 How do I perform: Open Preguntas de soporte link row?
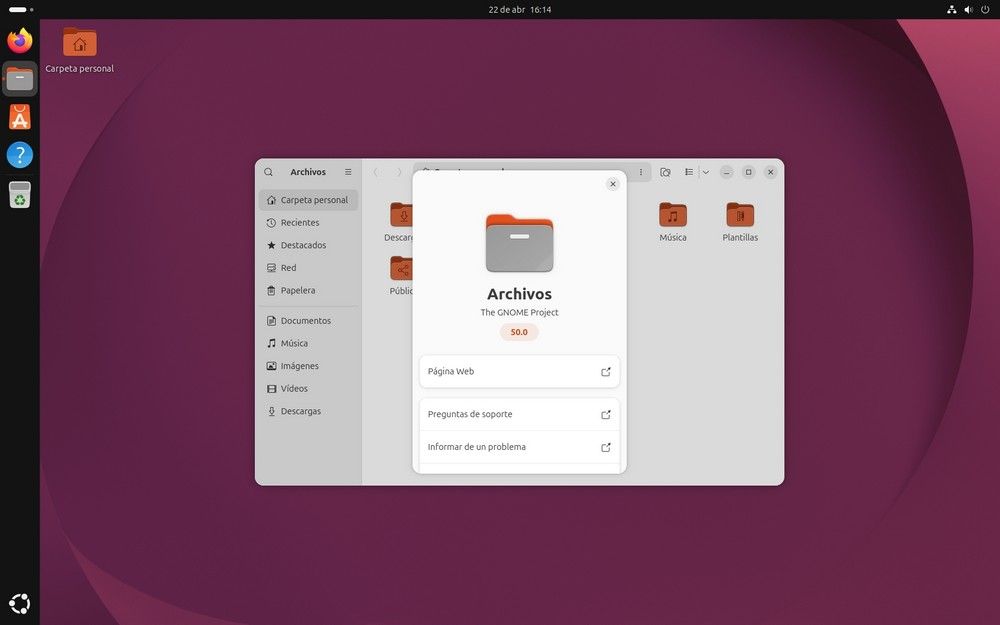[x=519, y=415]
